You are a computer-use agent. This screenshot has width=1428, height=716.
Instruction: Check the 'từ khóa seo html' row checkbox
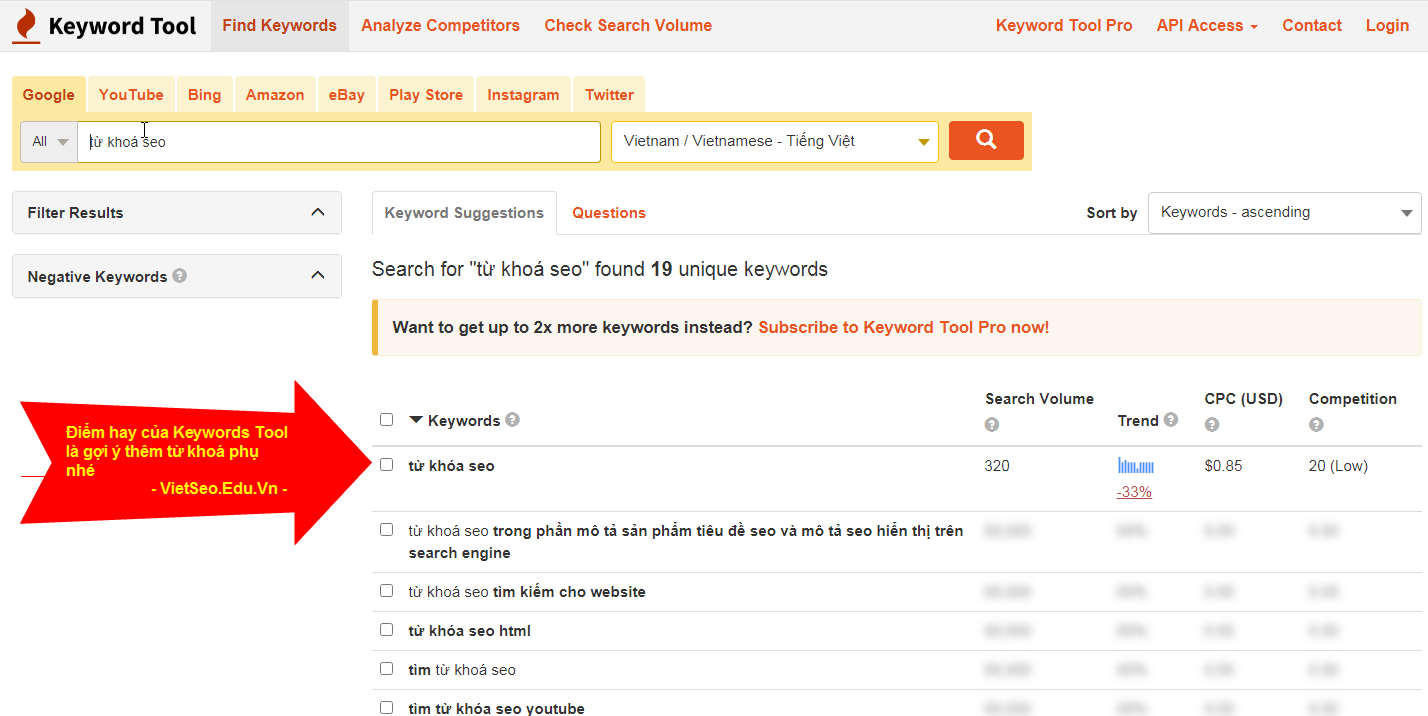pyautogui.click(x=386, y=629)
